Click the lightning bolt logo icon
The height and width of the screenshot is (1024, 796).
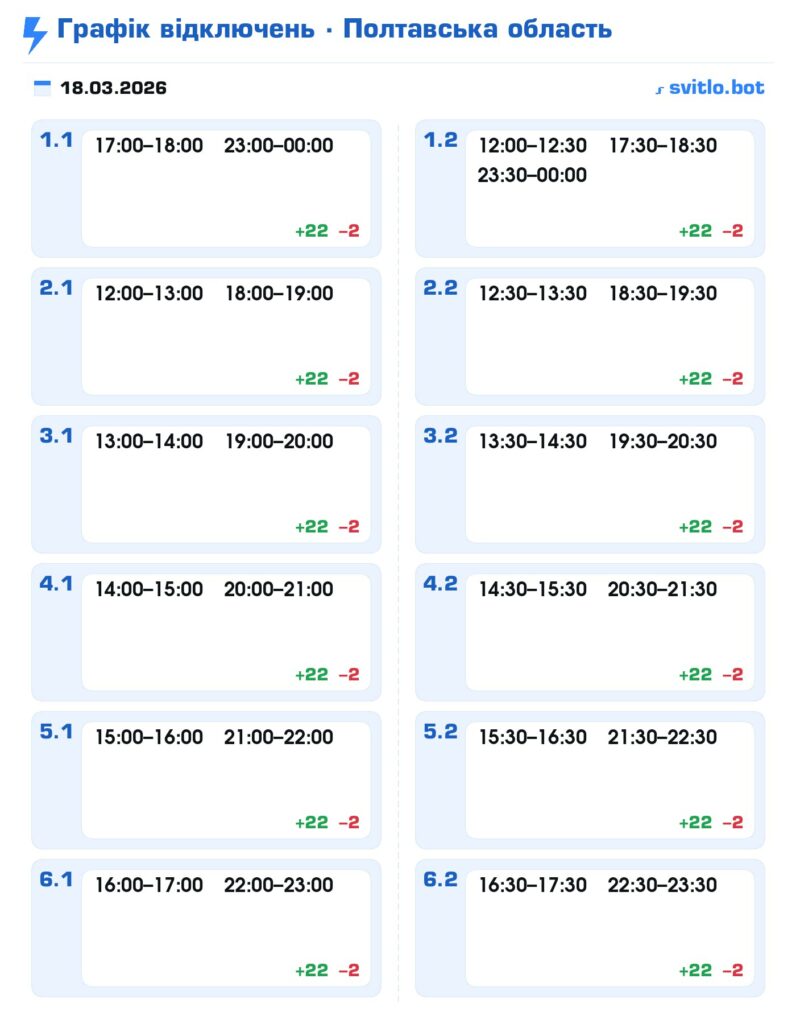pos(35,35)
